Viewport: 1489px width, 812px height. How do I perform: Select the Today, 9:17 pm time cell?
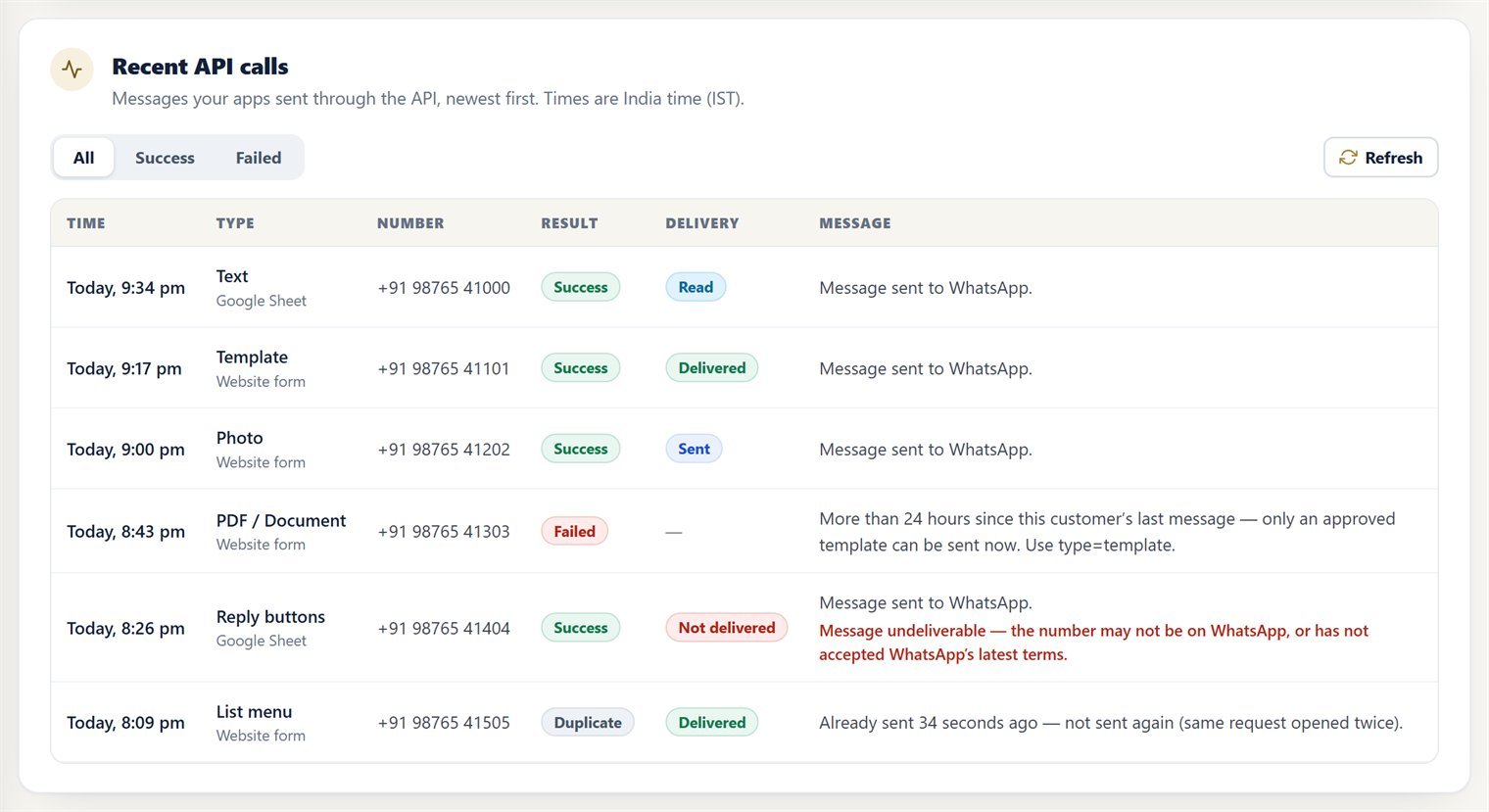pos(124,369)
